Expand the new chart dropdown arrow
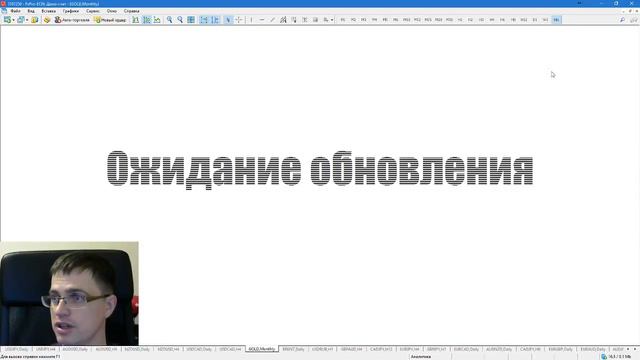Image resolution: width=640 pixels, height=360 pixels. [x=13, y=20]
